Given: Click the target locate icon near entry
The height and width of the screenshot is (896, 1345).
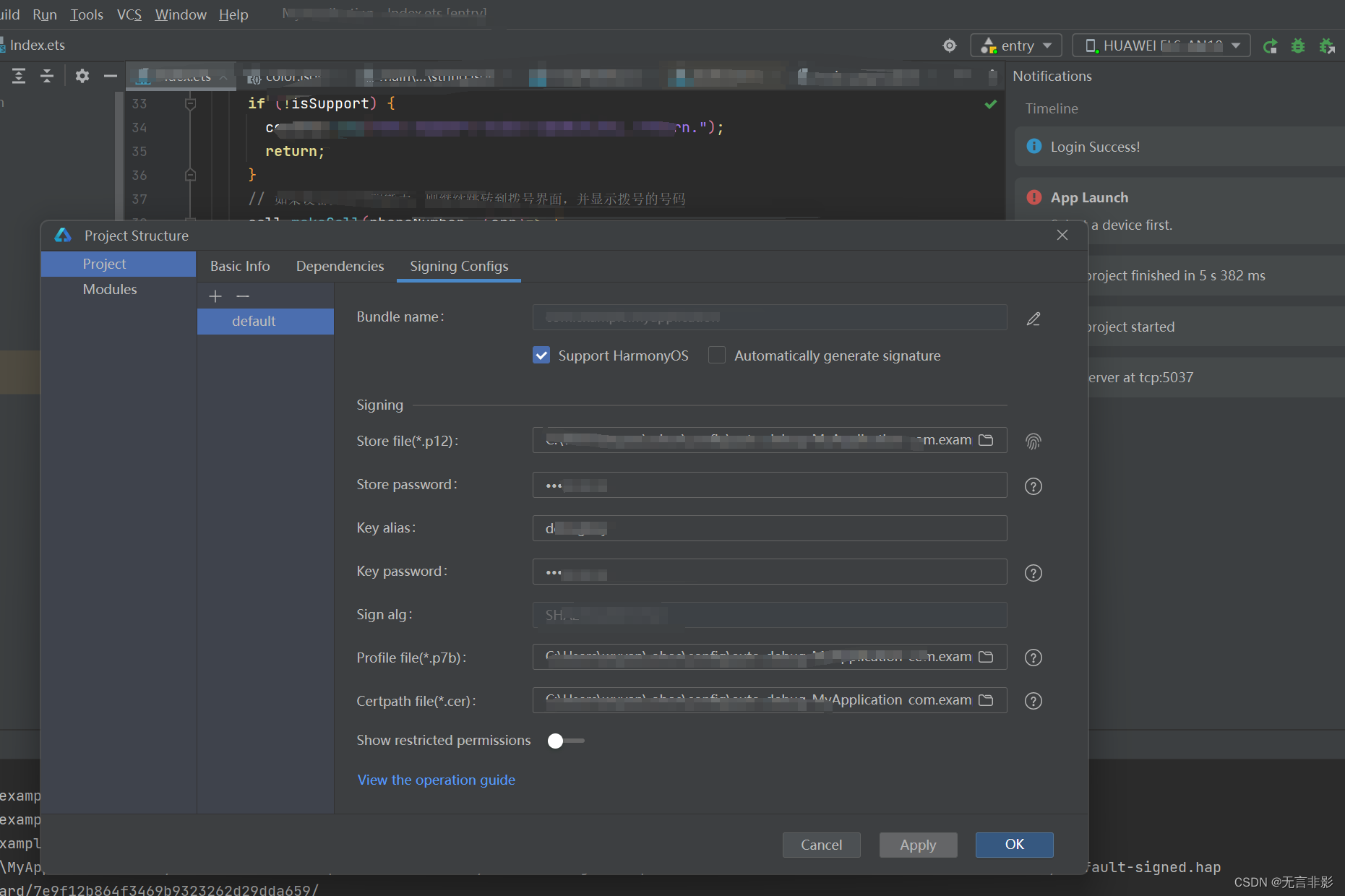Looking at the screenshot, I should [x=950, y=46].
